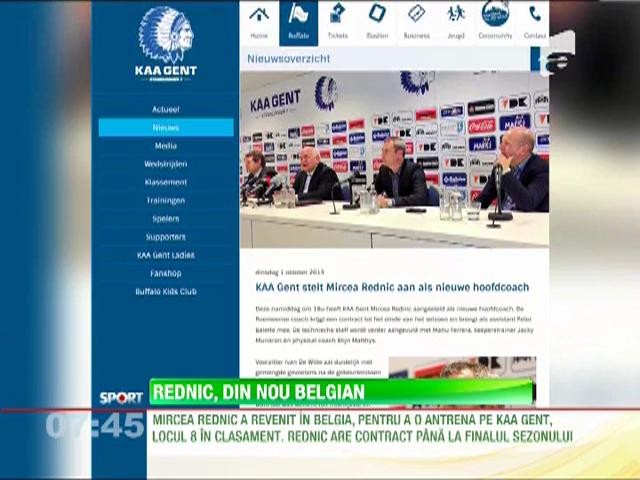Click the Nieuwsoverzicht heading
The width and height of the screenshot is (640, 480).
pos(288,59)
